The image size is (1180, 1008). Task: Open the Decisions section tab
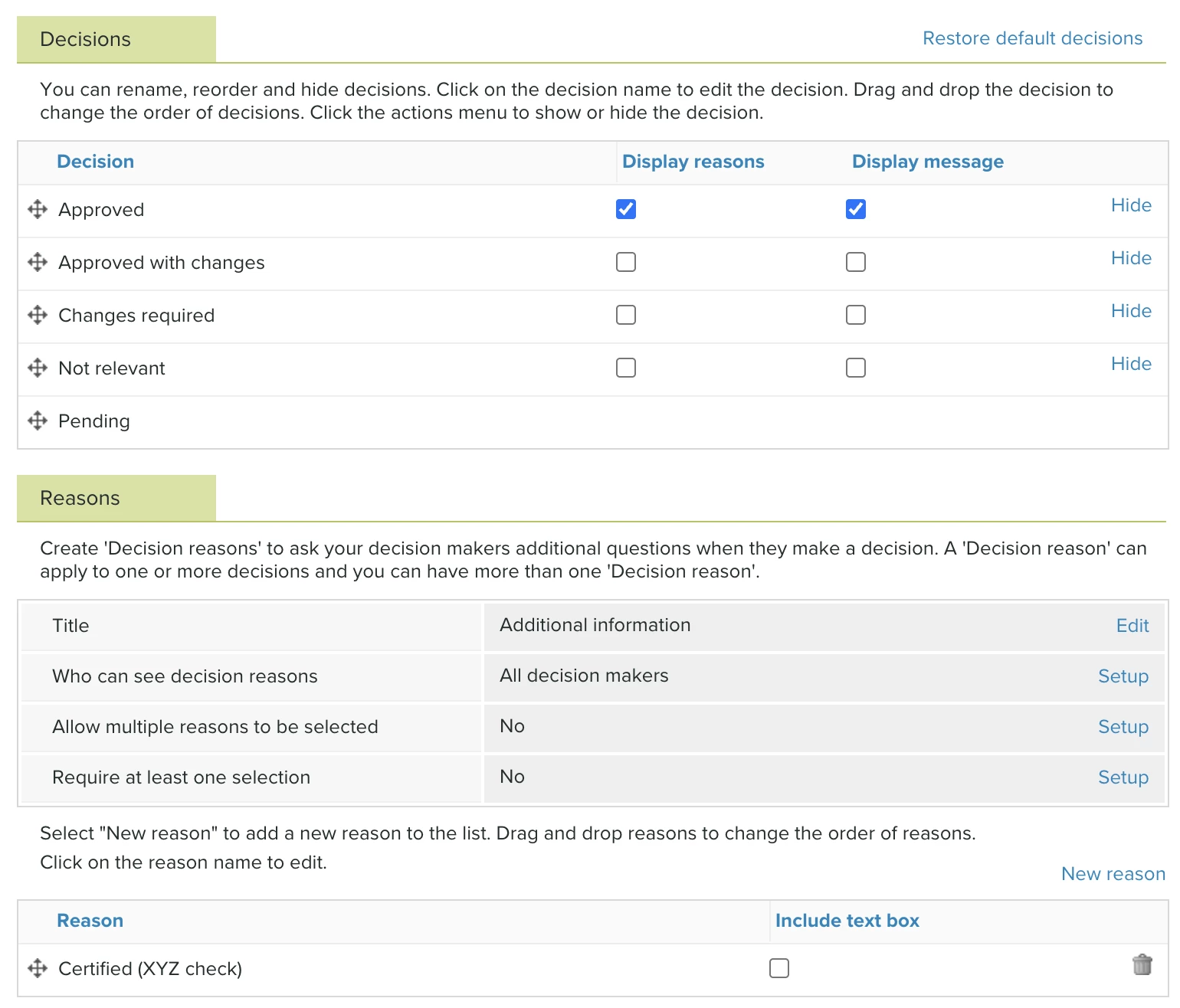(x=116, y=39)
